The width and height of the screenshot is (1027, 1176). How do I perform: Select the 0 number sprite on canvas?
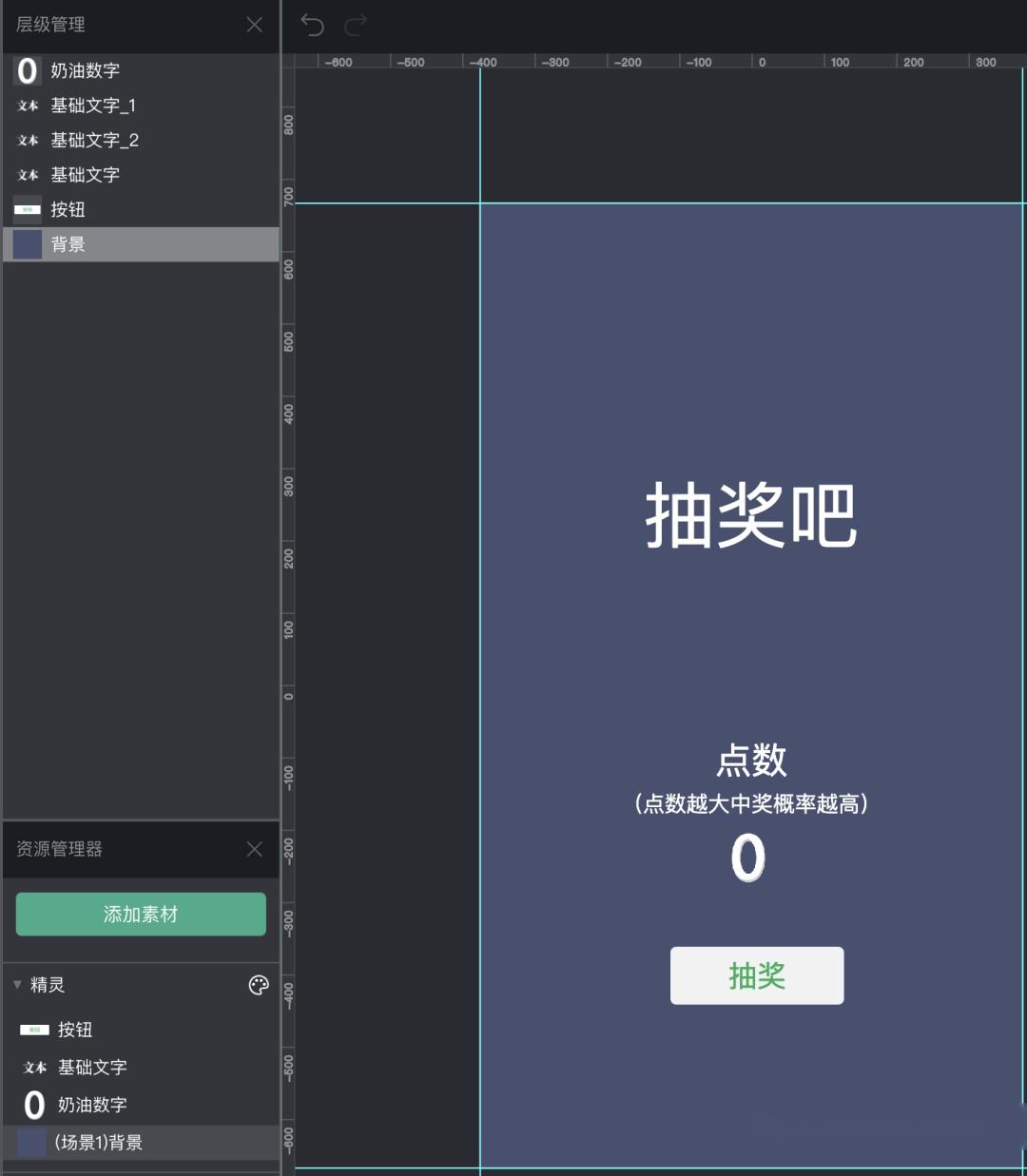[x=748, y=858]
